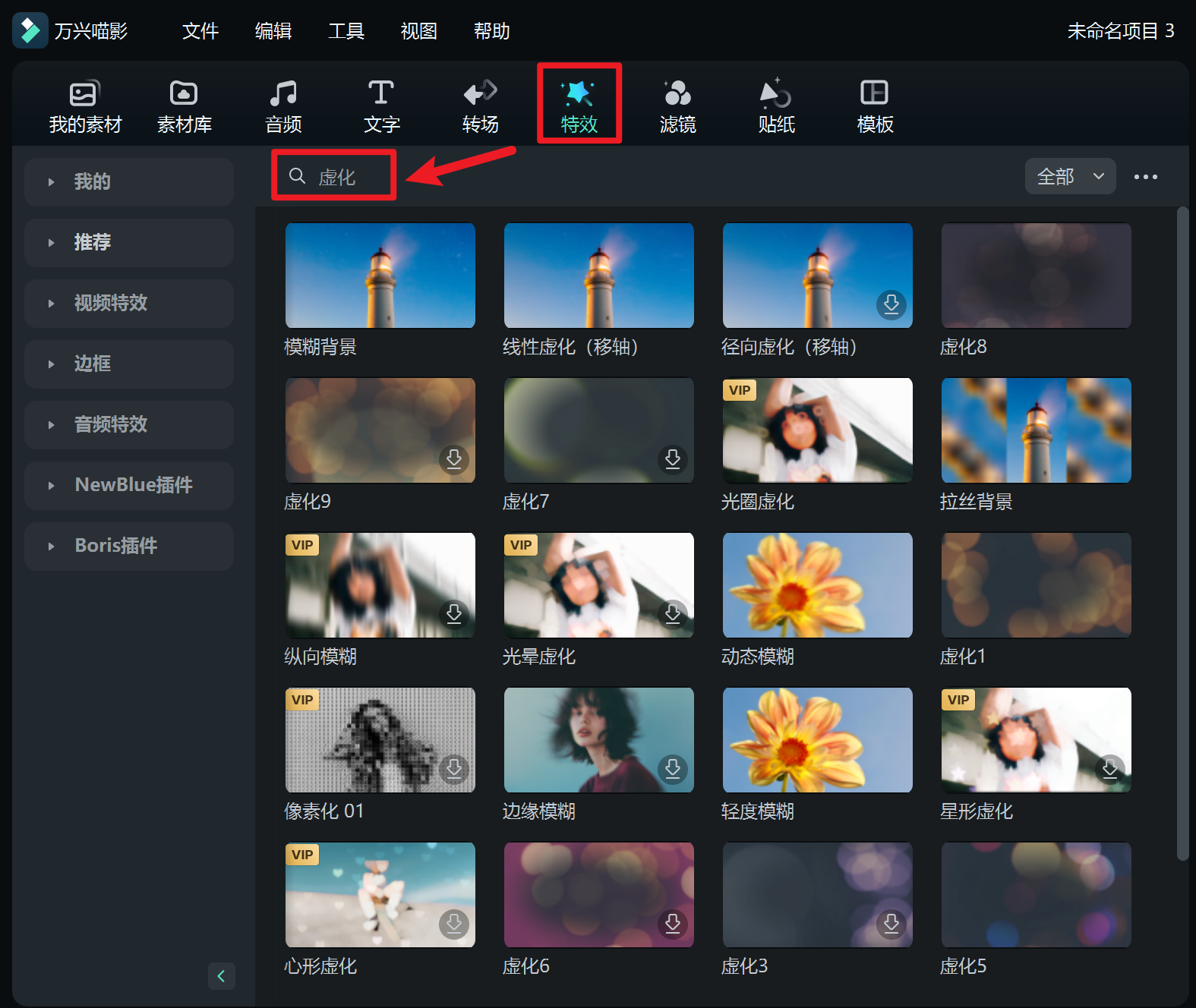Click the 纵向模糊 label text

point(320,657)
